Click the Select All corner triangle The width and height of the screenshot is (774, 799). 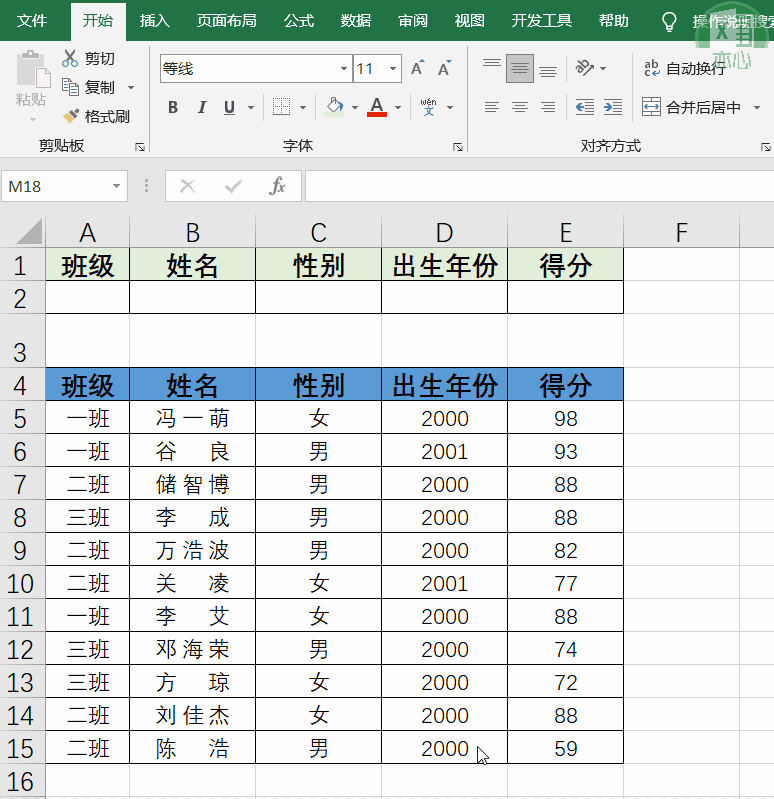(x=30, y=231)
